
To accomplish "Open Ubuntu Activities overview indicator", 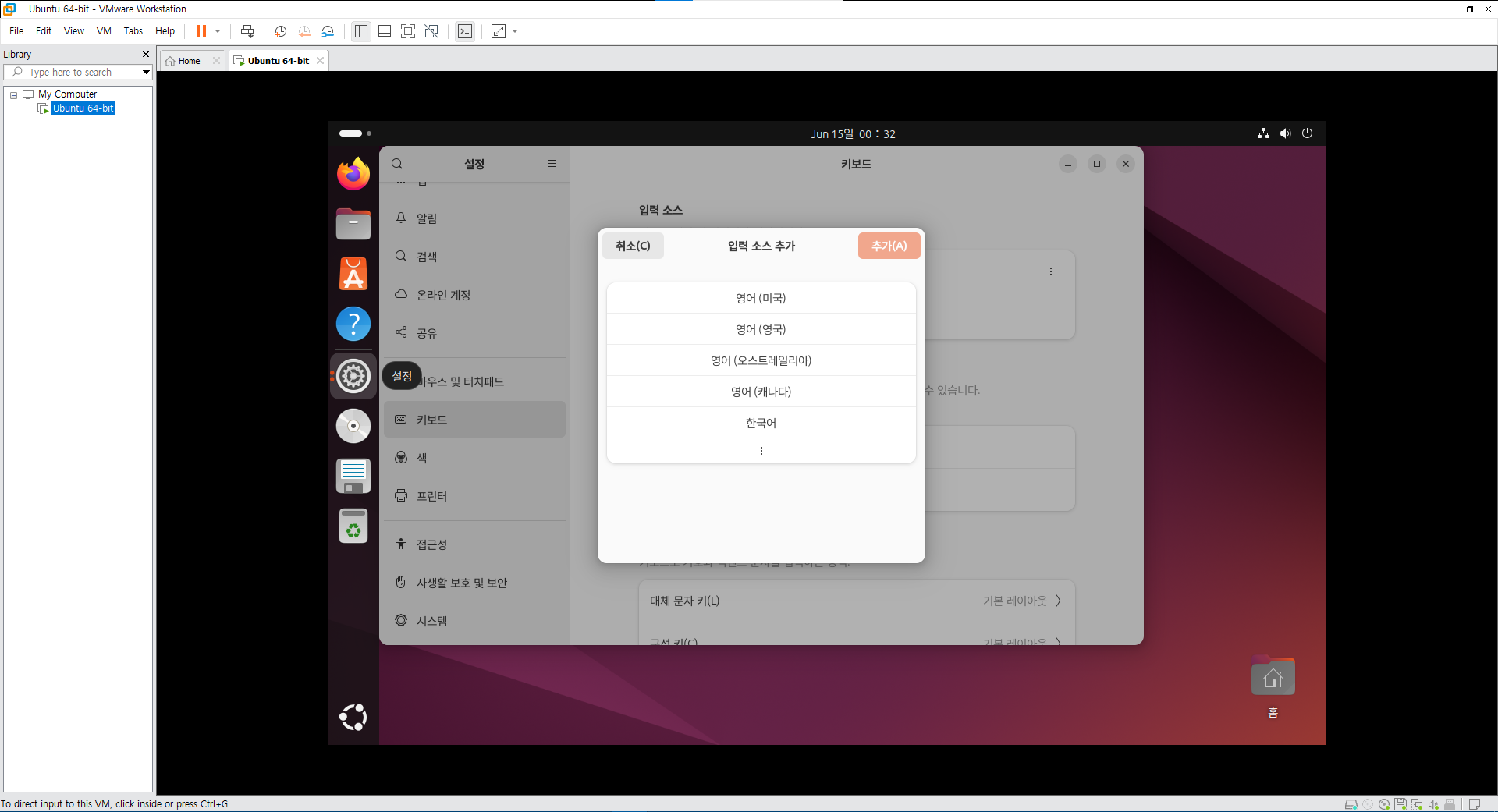I will 355,133.
